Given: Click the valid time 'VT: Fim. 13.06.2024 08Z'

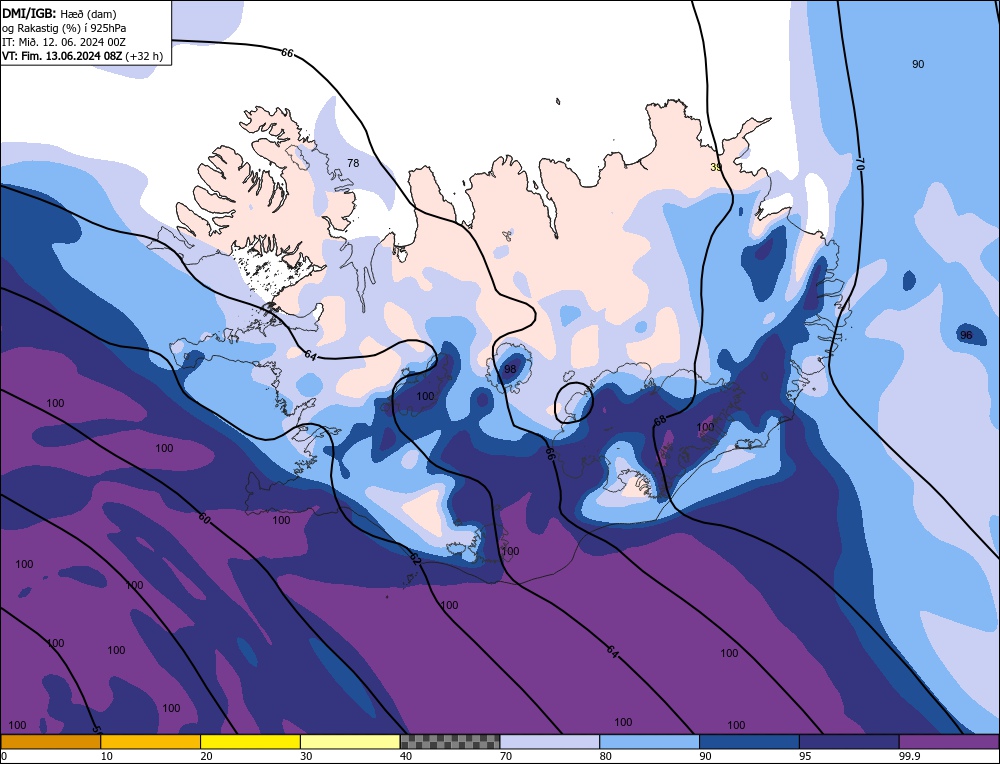Looking at the screenshot, I should (62, 56).
